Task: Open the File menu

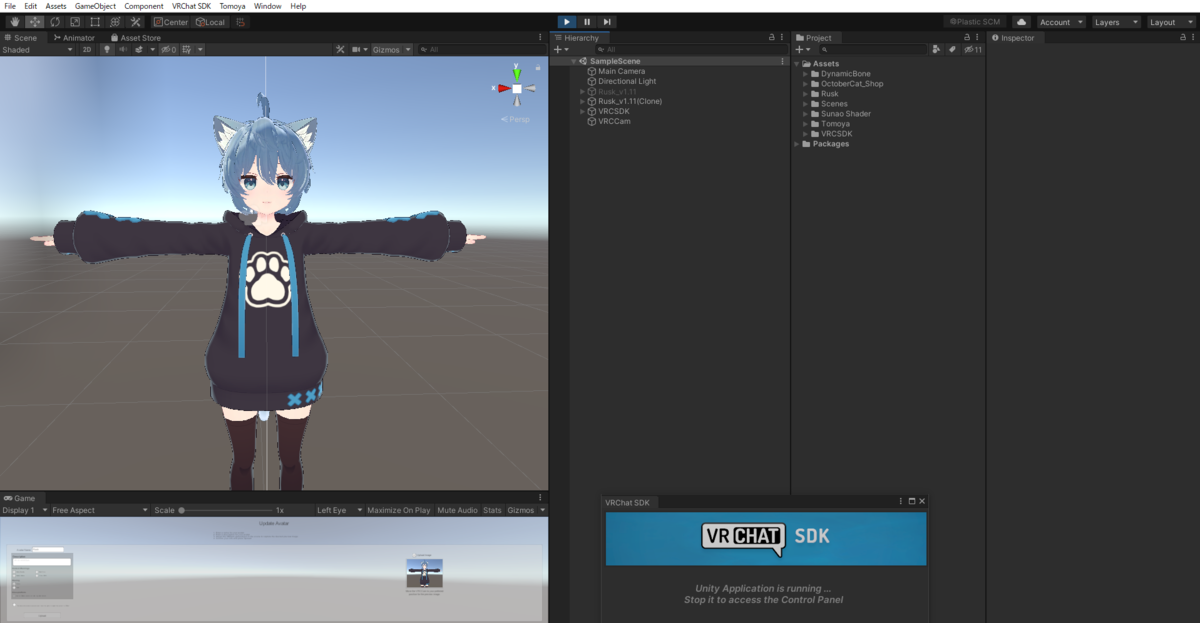Action: click(x=10, y=6)
